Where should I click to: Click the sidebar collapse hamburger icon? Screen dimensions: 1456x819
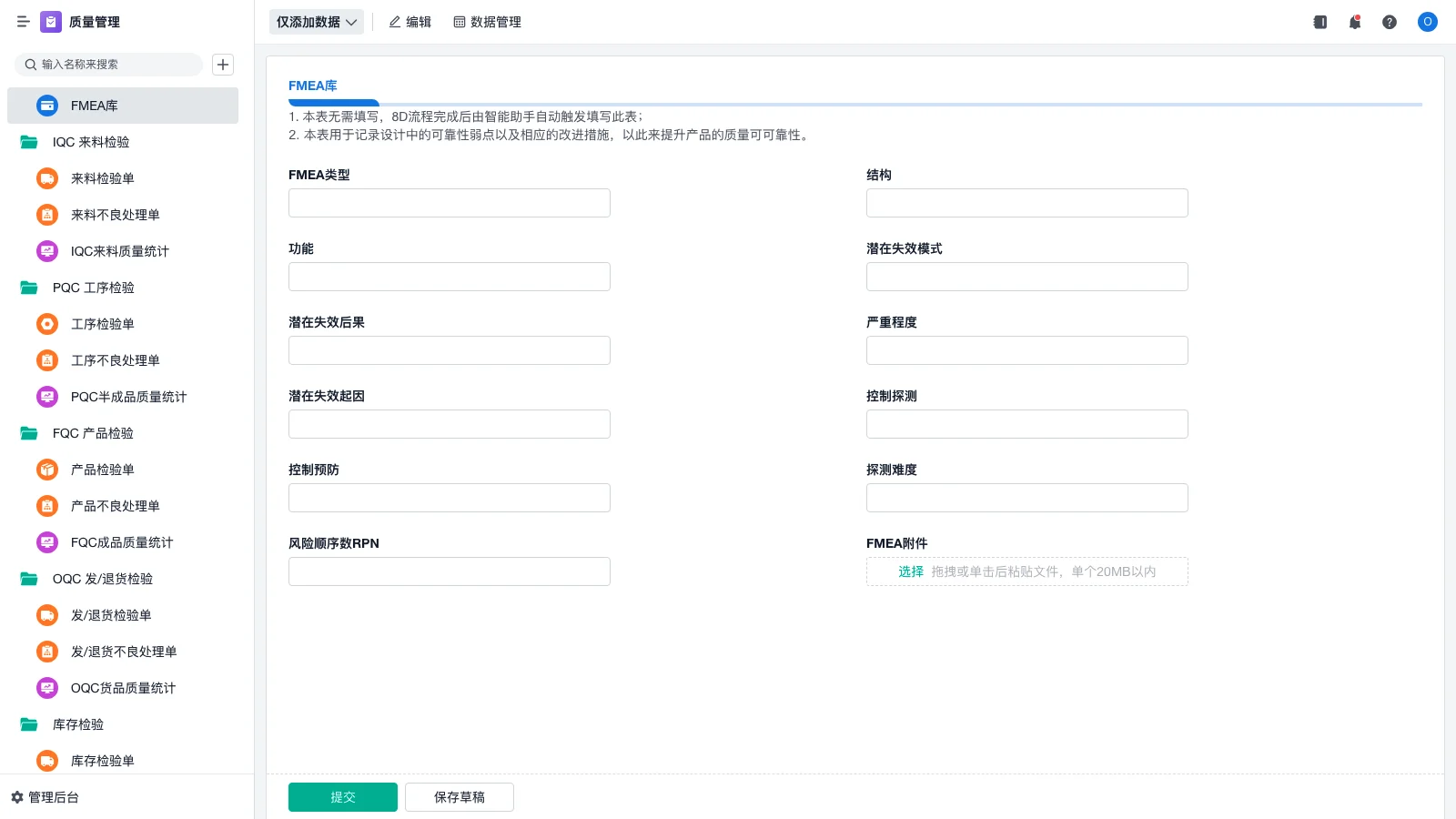[24, 22]
